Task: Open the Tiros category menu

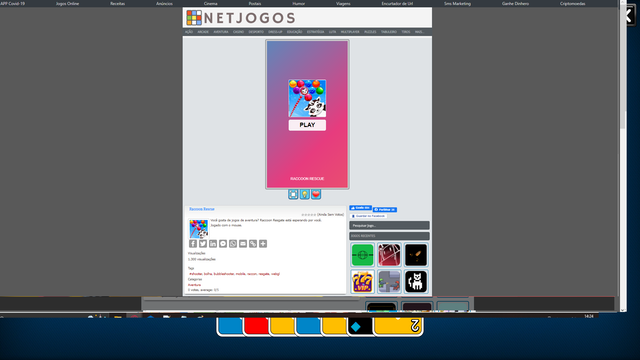Action: click(405, 32)
